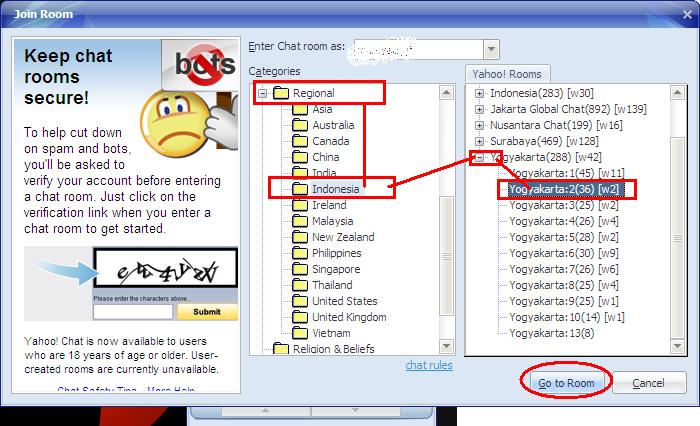700x426 pixels.
Task: Select the Philippines folder icon
Action: pyautogui.click(x=300, y=253)
